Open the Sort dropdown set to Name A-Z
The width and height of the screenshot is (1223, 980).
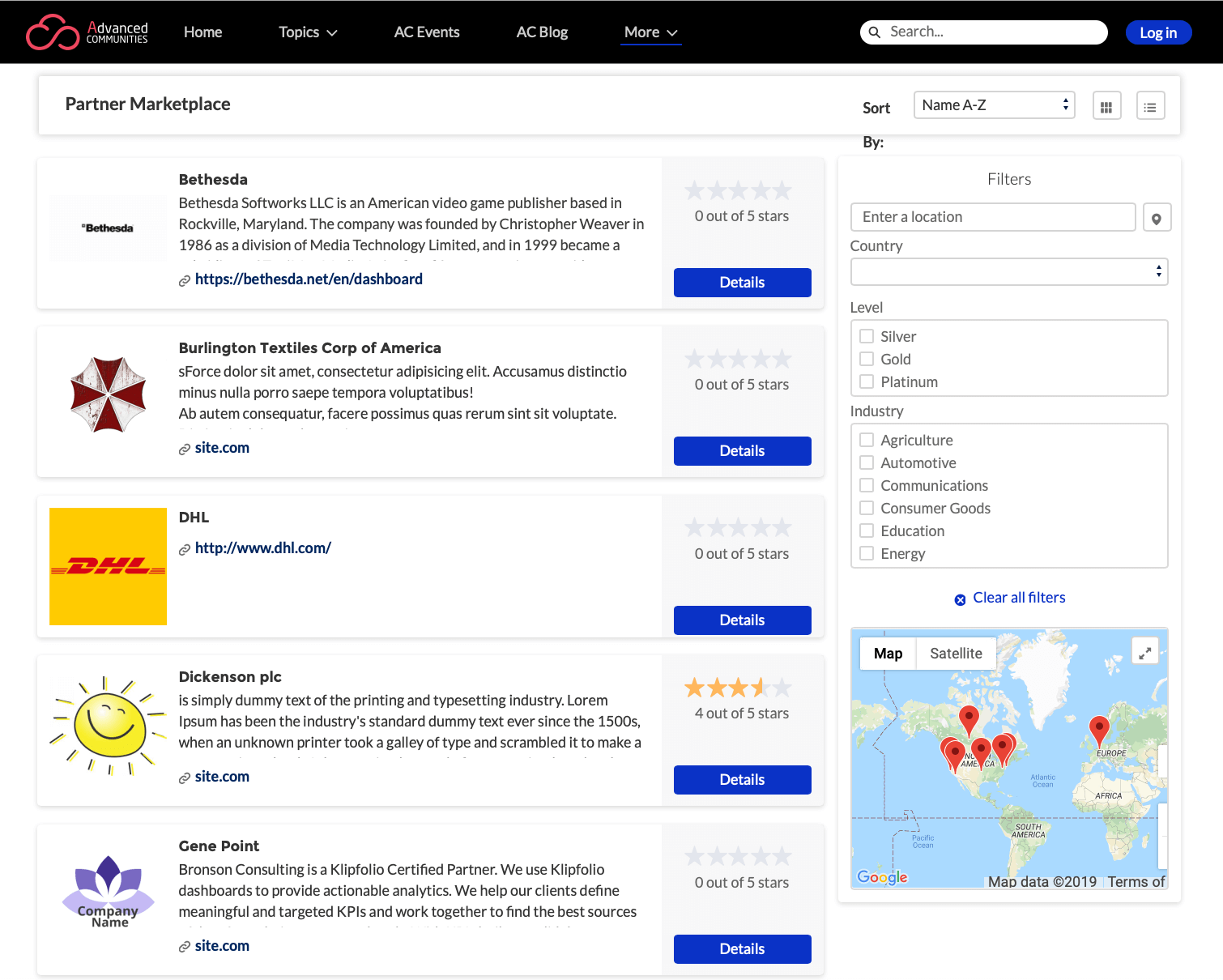(x=994, y=104)
